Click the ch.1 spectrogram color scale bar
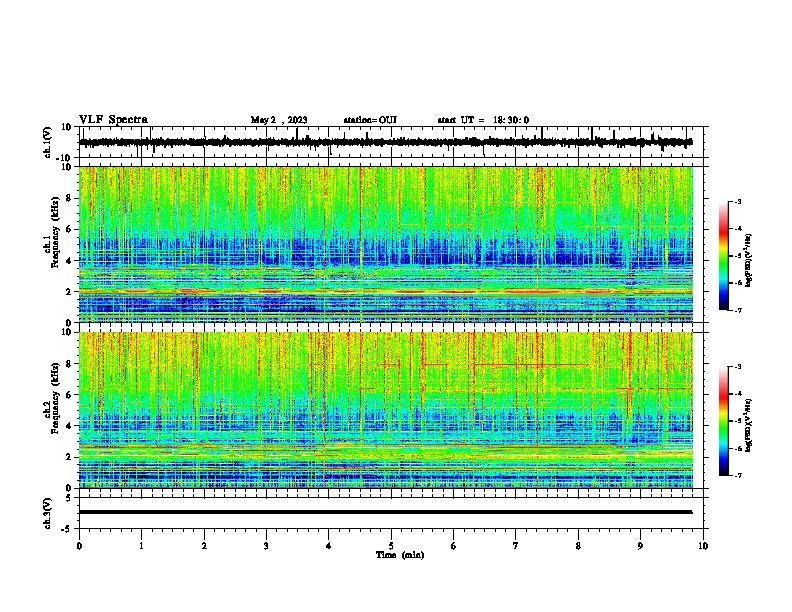Screen dimensions: 792x612 724,256
